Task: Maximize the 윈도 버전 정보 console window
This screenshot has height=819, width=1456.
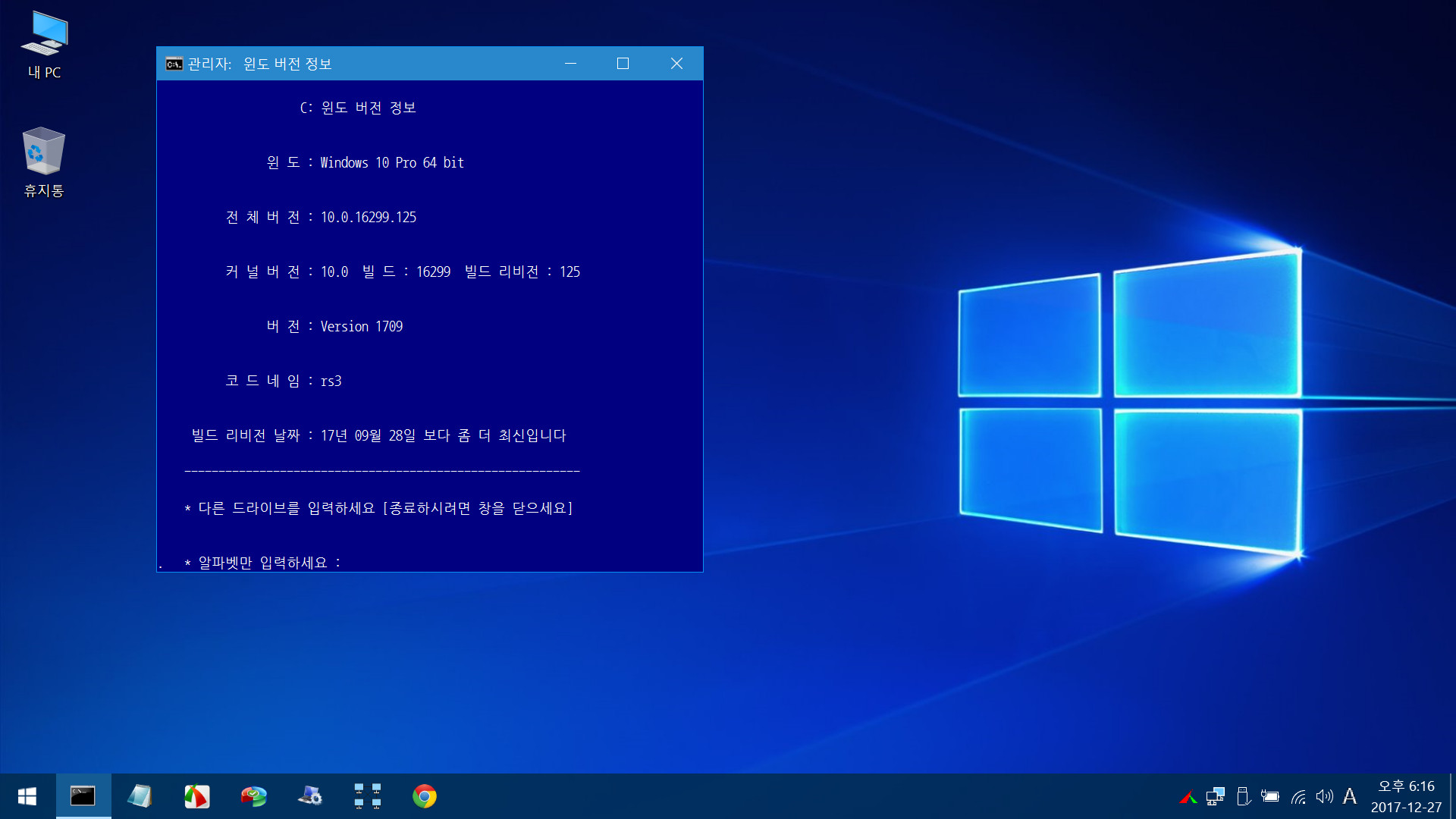Action: [623, 64]
